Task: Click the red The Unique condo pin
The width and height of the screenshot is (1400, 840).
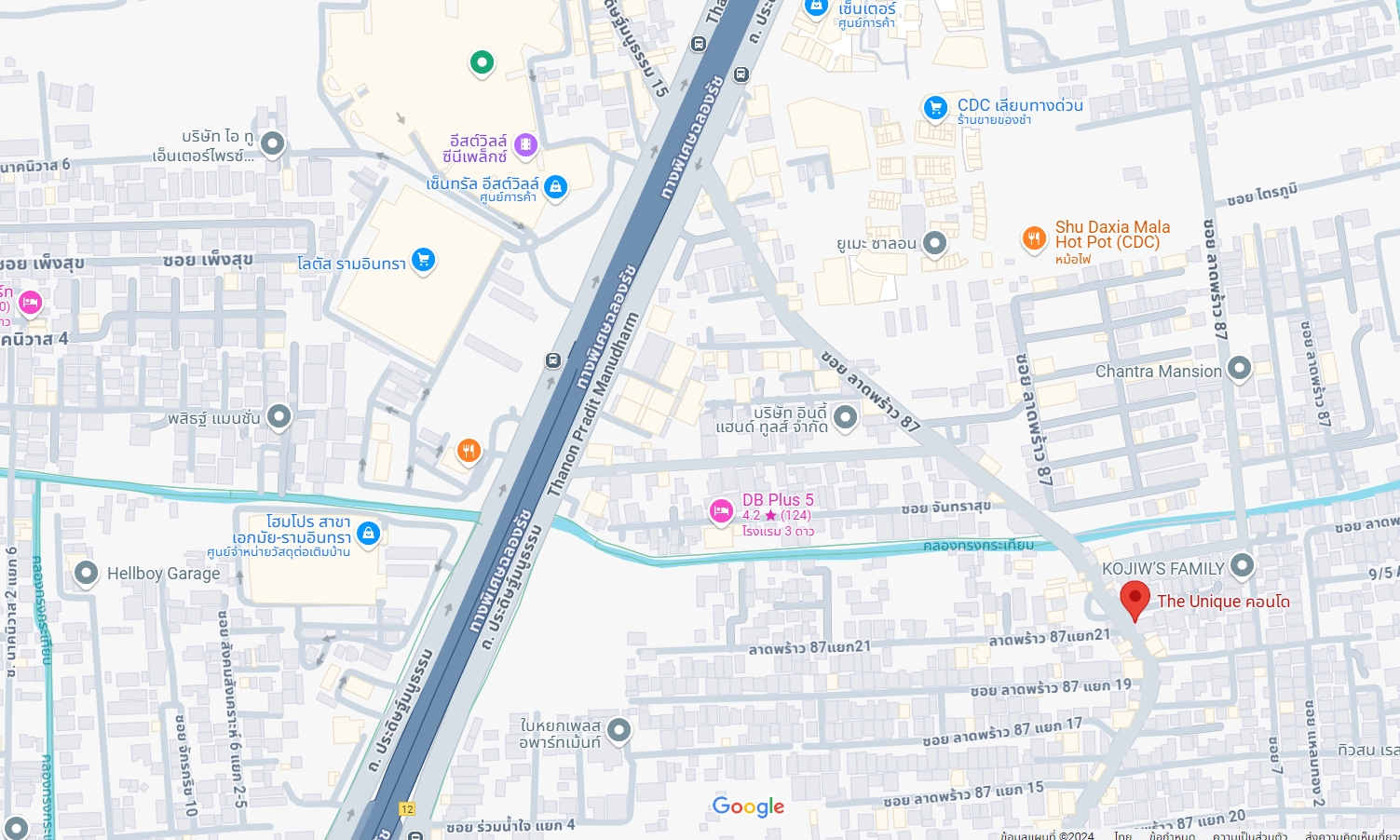Action: 1135,601
